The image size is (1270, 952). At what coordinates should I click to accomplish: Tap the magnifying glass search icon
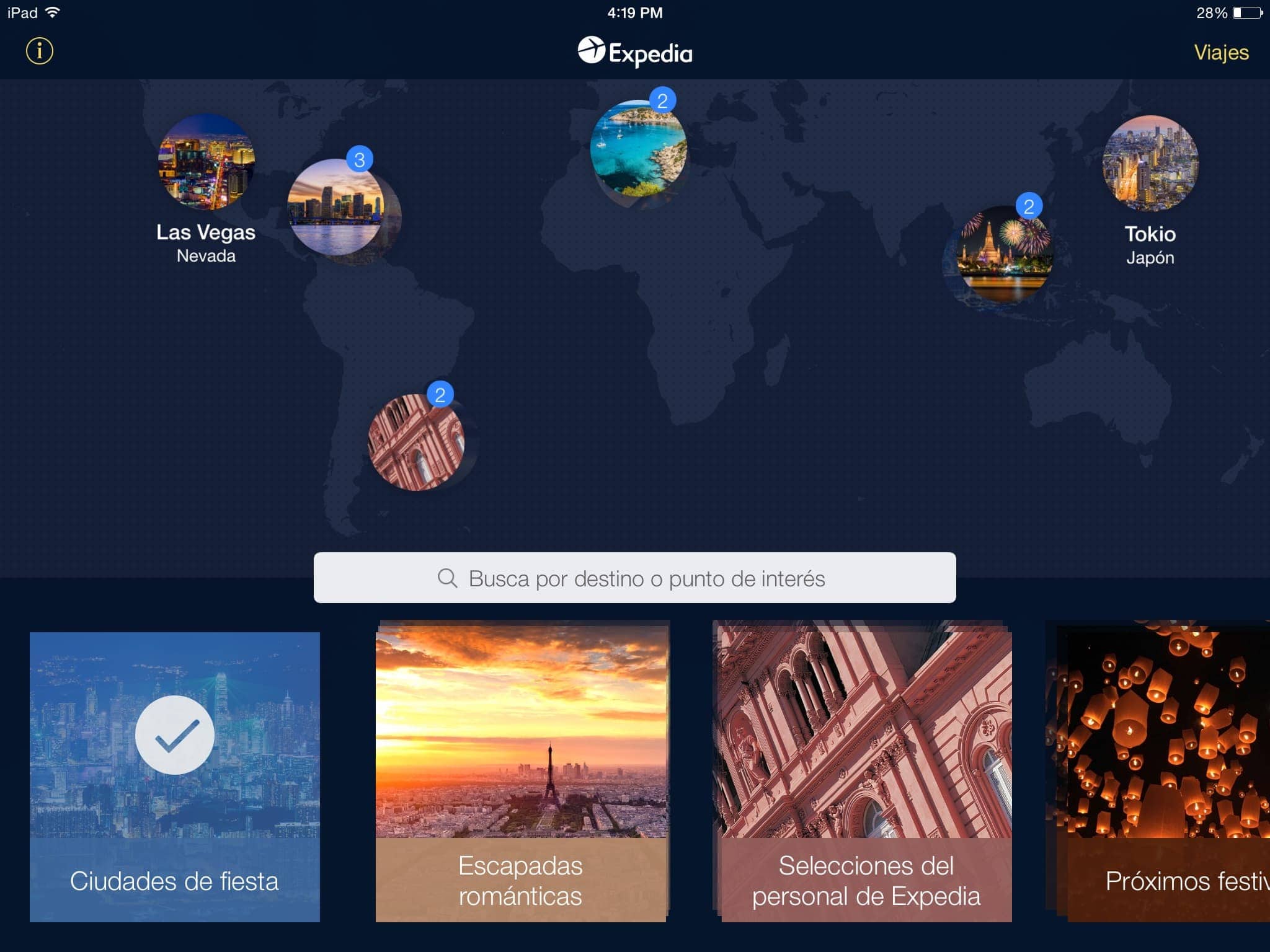[447, 578]
